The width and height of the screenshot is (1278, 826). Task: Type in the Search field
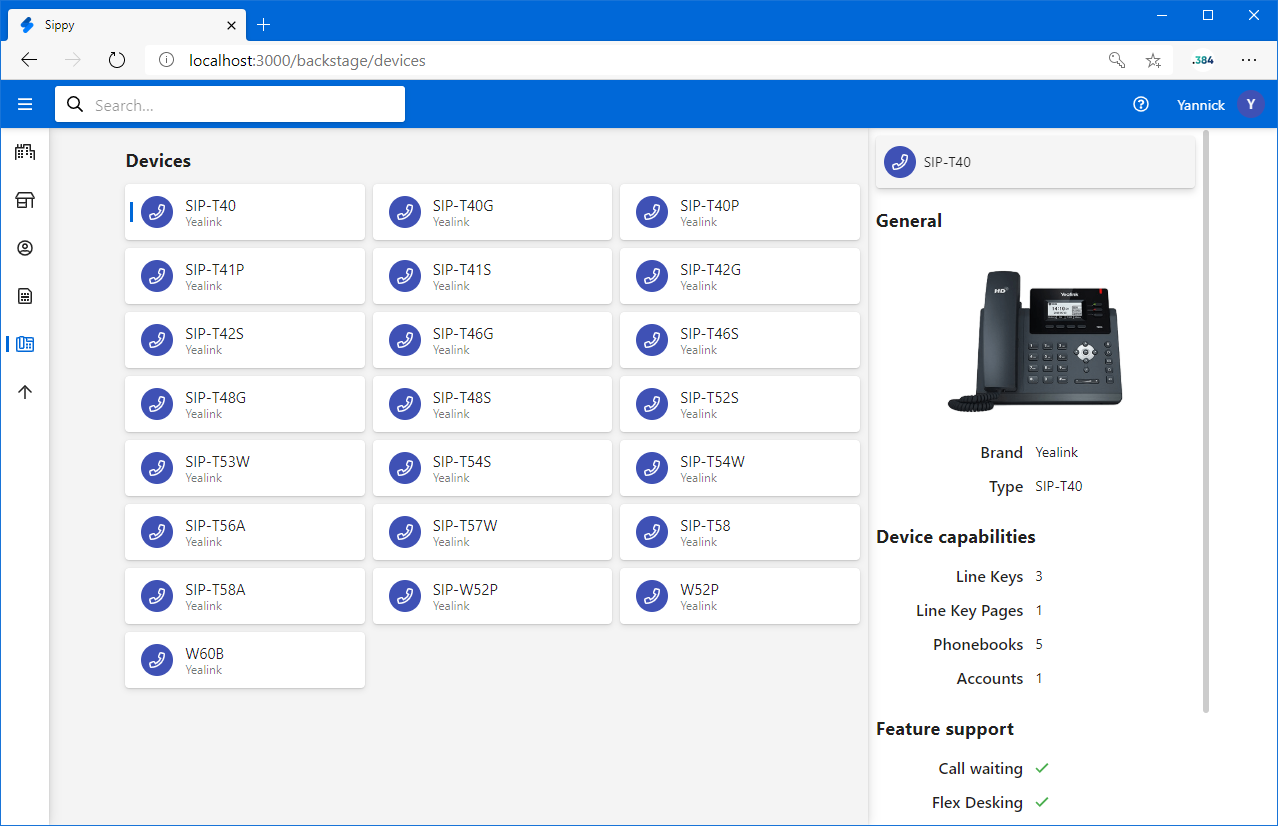(x=230, y=104)
